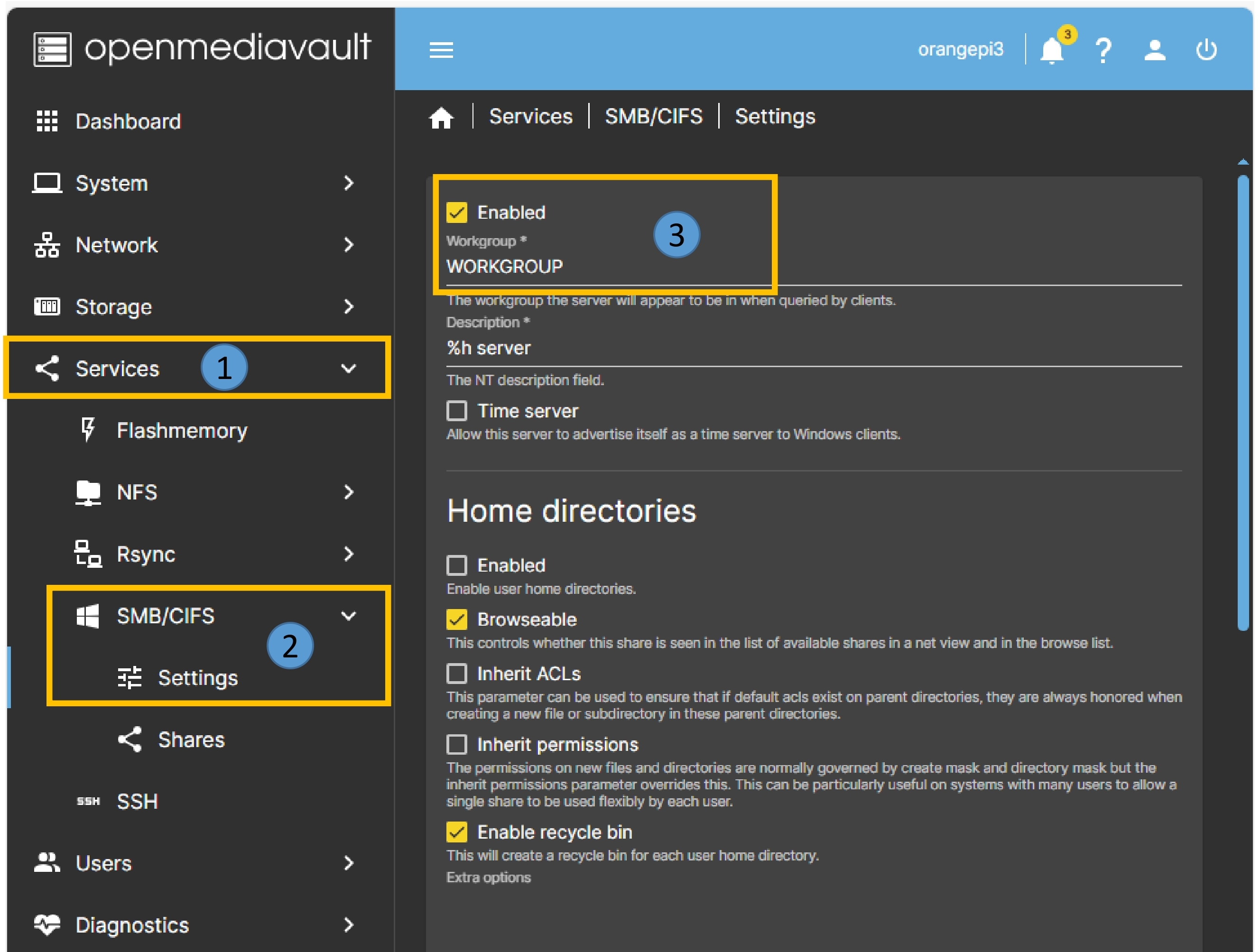Enable the Time server checkbox
The height and width of the screenshot is (952, 1260).
[456, 411]
